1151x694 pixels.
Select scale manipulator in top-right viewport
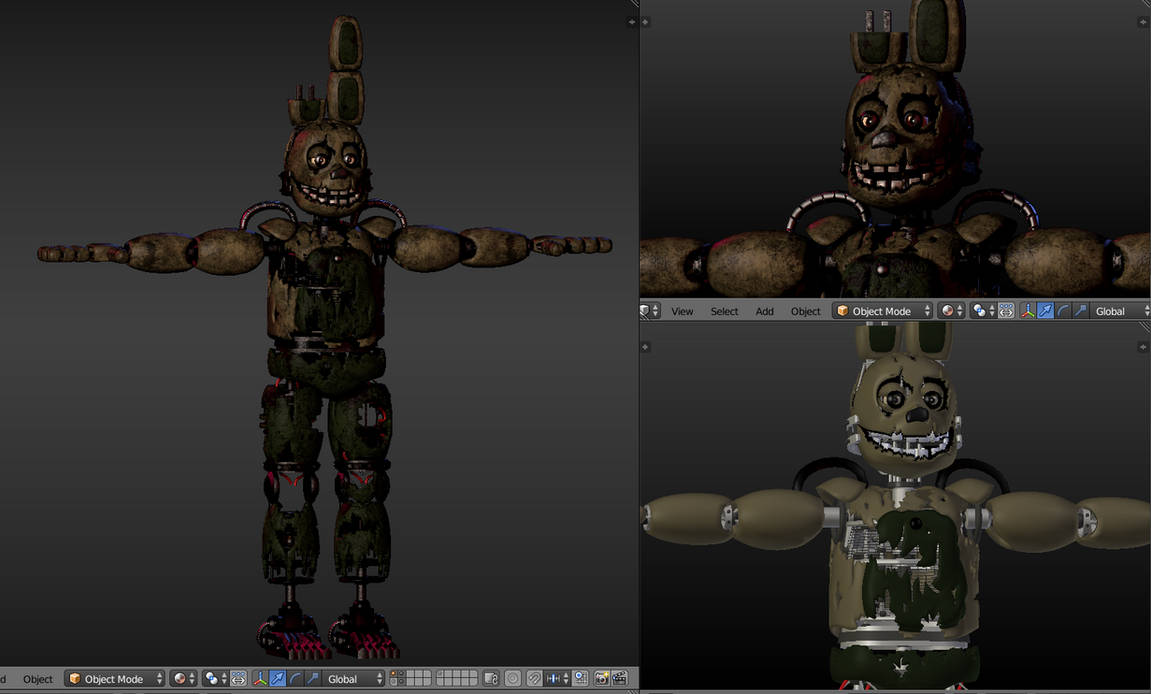coord(1081,311)
